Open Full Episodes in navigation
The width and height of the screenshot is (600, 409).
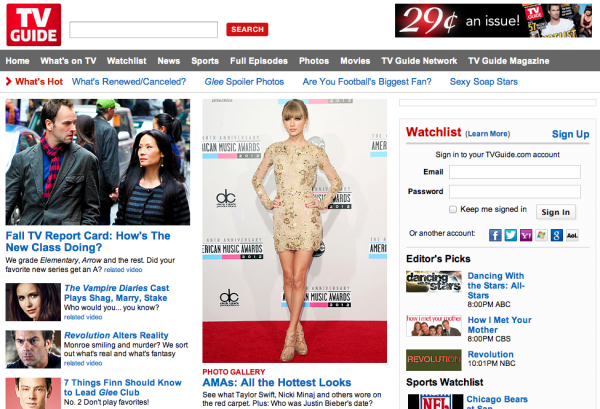(x=259, y=61)
